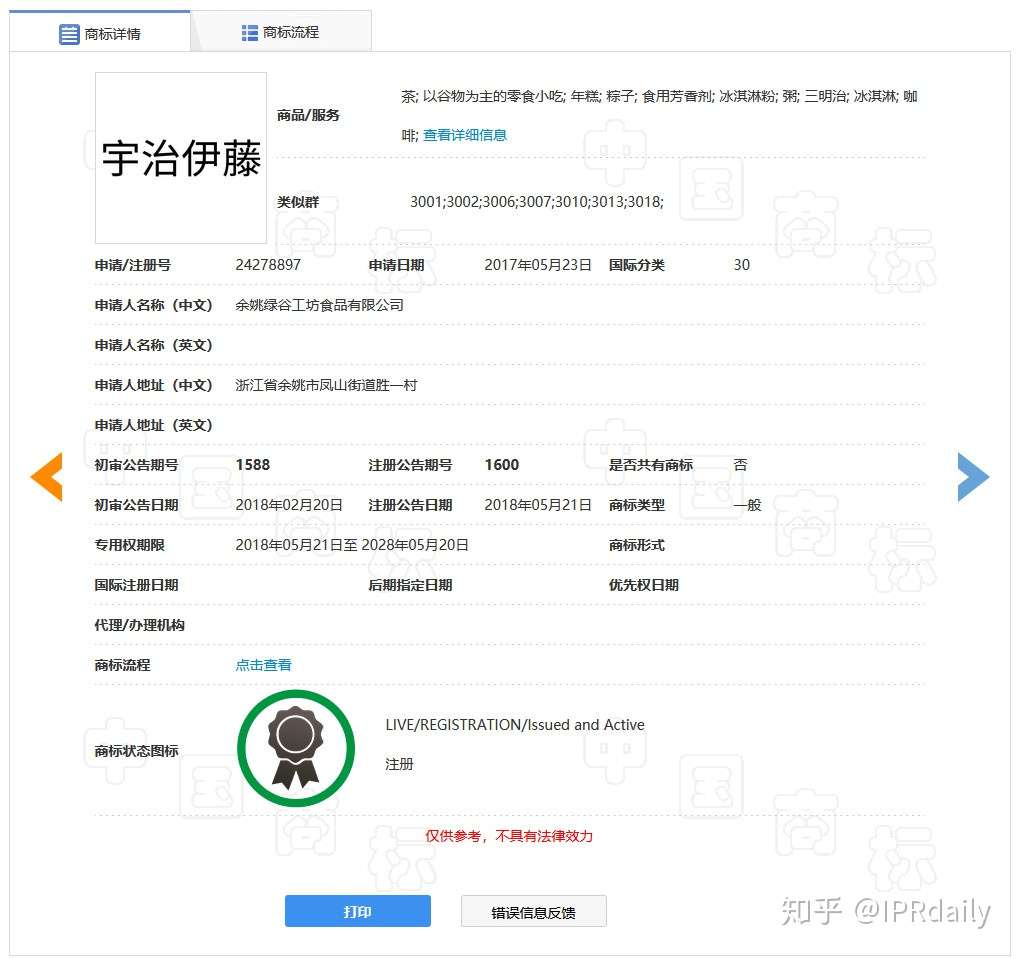Click the 后期指定日期 label
1017x958 pixels.
click(x=410, y=584)
